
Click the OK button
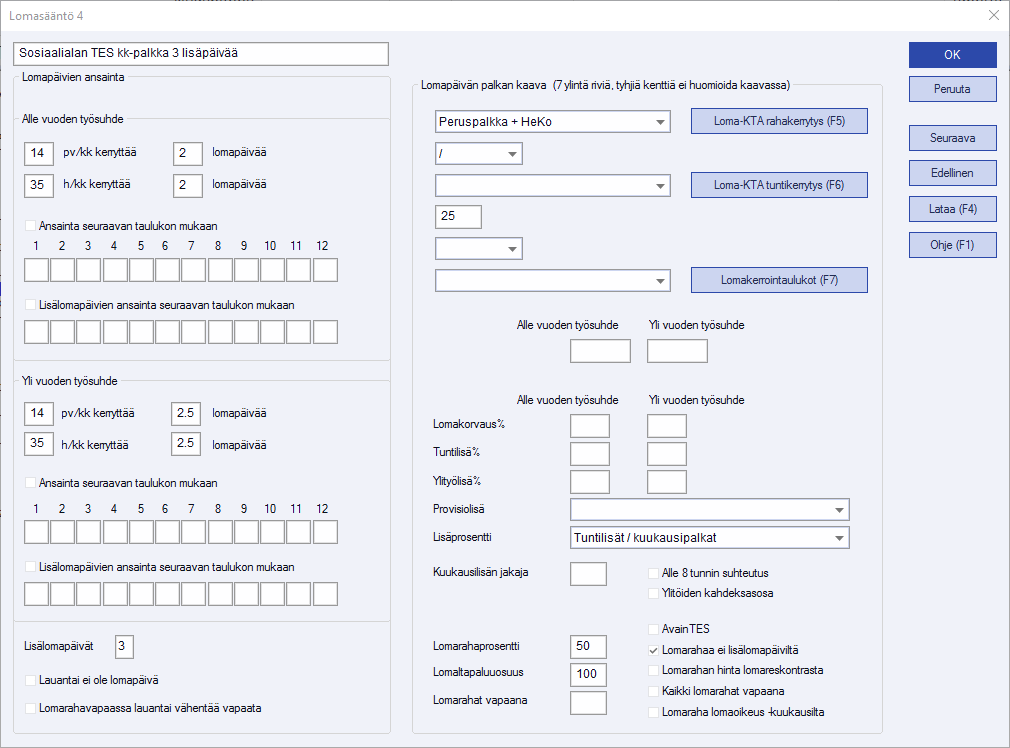(952, 55)
